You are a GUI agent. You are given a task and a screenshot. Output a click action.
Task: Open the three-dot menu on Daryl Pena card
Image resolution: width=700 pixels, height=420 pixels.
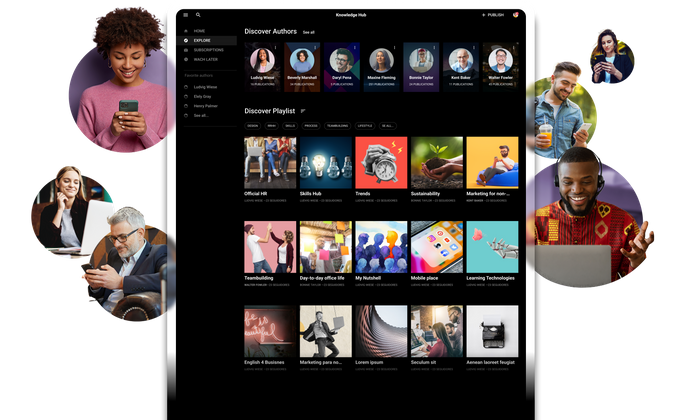(355, 47)
